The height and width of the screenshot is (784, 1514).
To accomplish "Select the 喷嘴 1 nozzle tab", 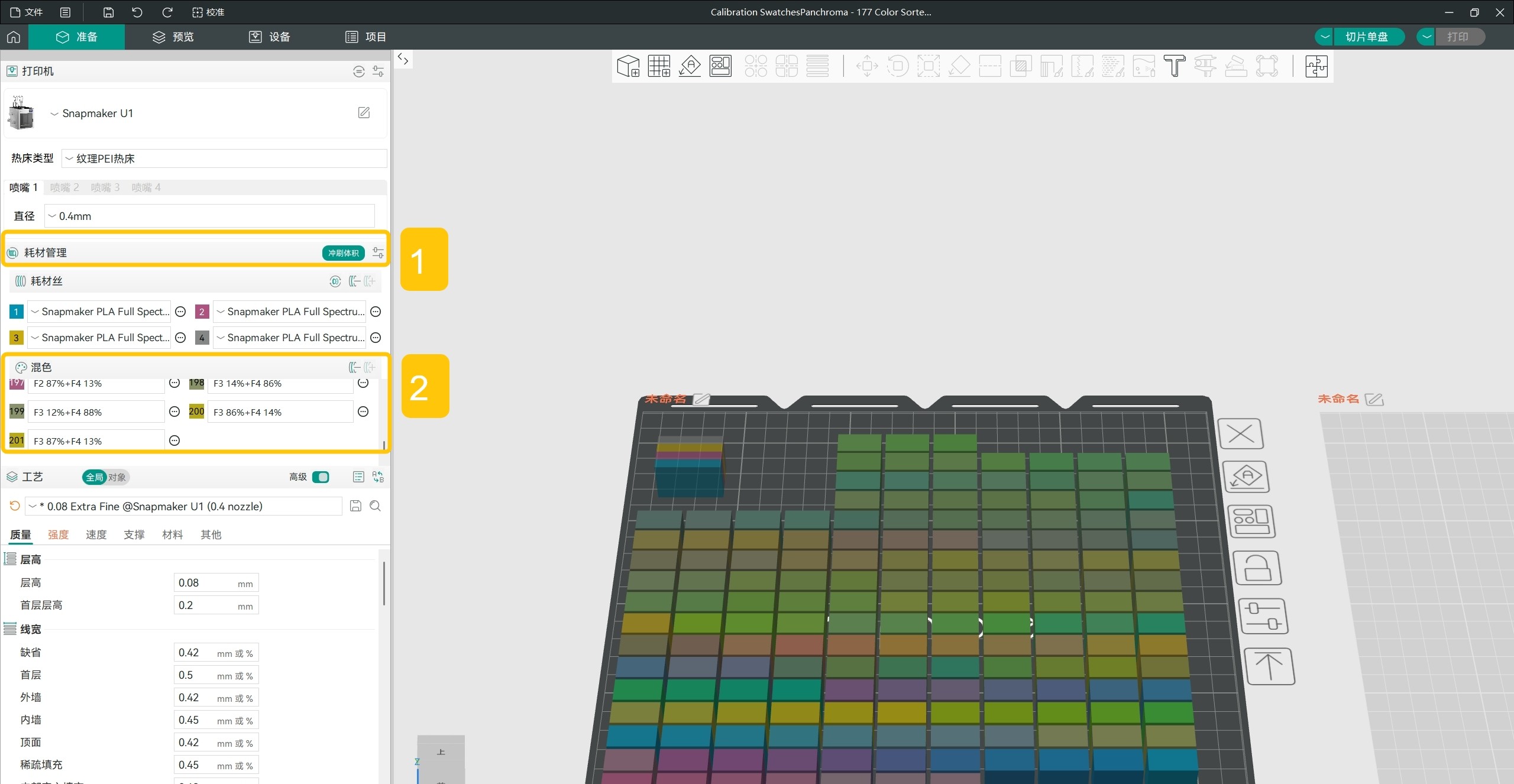I will tap(24, 187).
